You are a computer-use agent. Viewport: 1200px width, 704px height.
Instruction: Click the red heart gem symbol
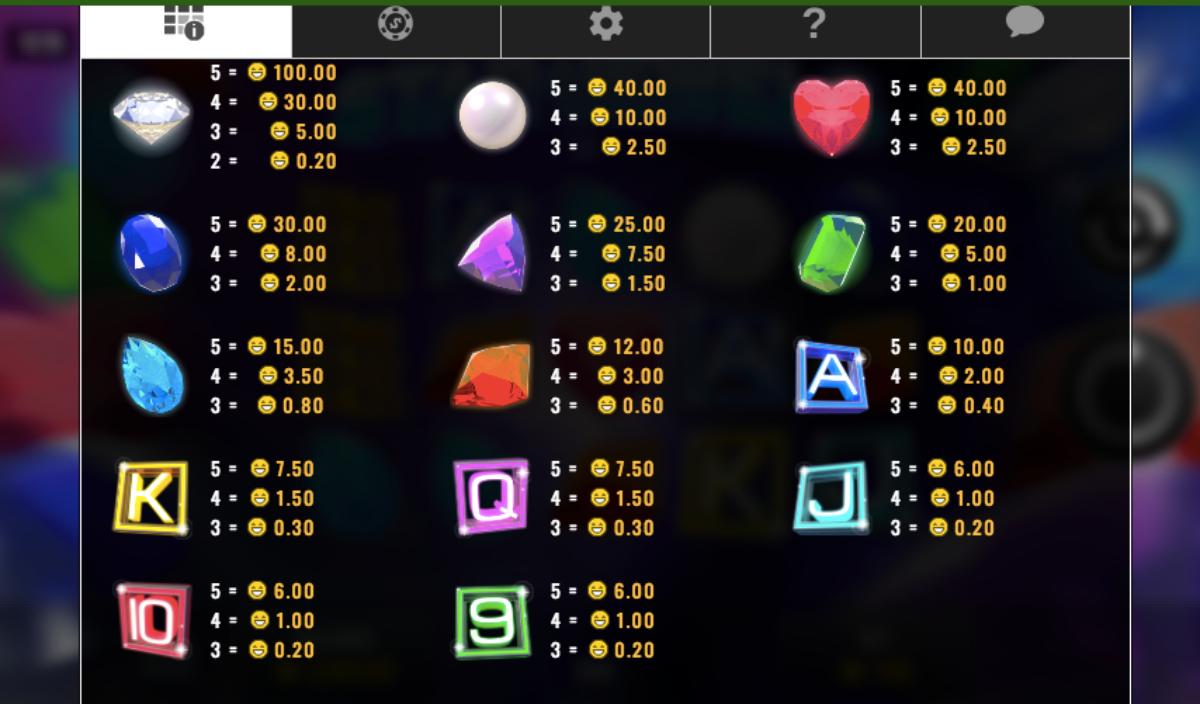[832, 118]
